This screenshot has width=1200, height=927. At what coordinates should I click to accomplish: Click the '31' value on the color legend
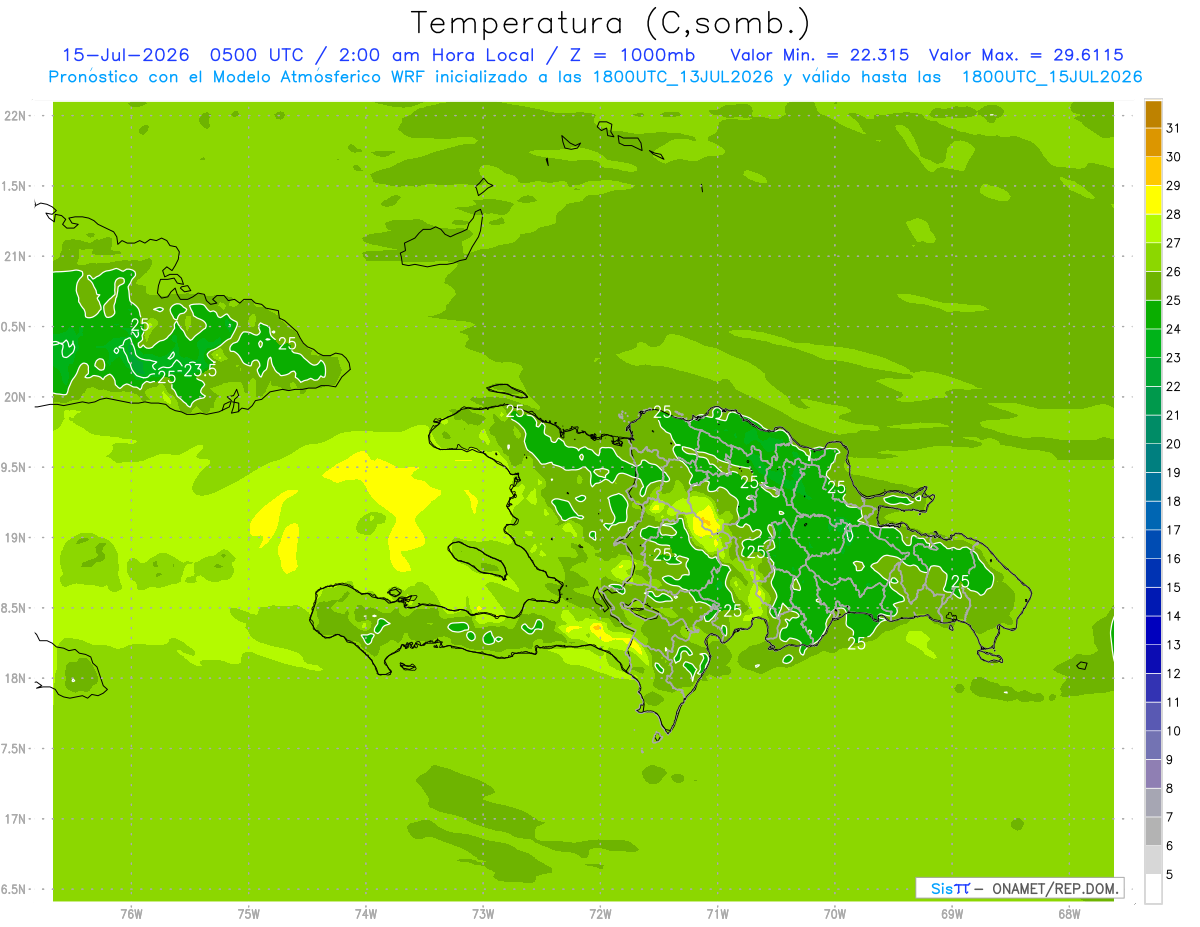pyautogui.click(x=1174, y=128)
